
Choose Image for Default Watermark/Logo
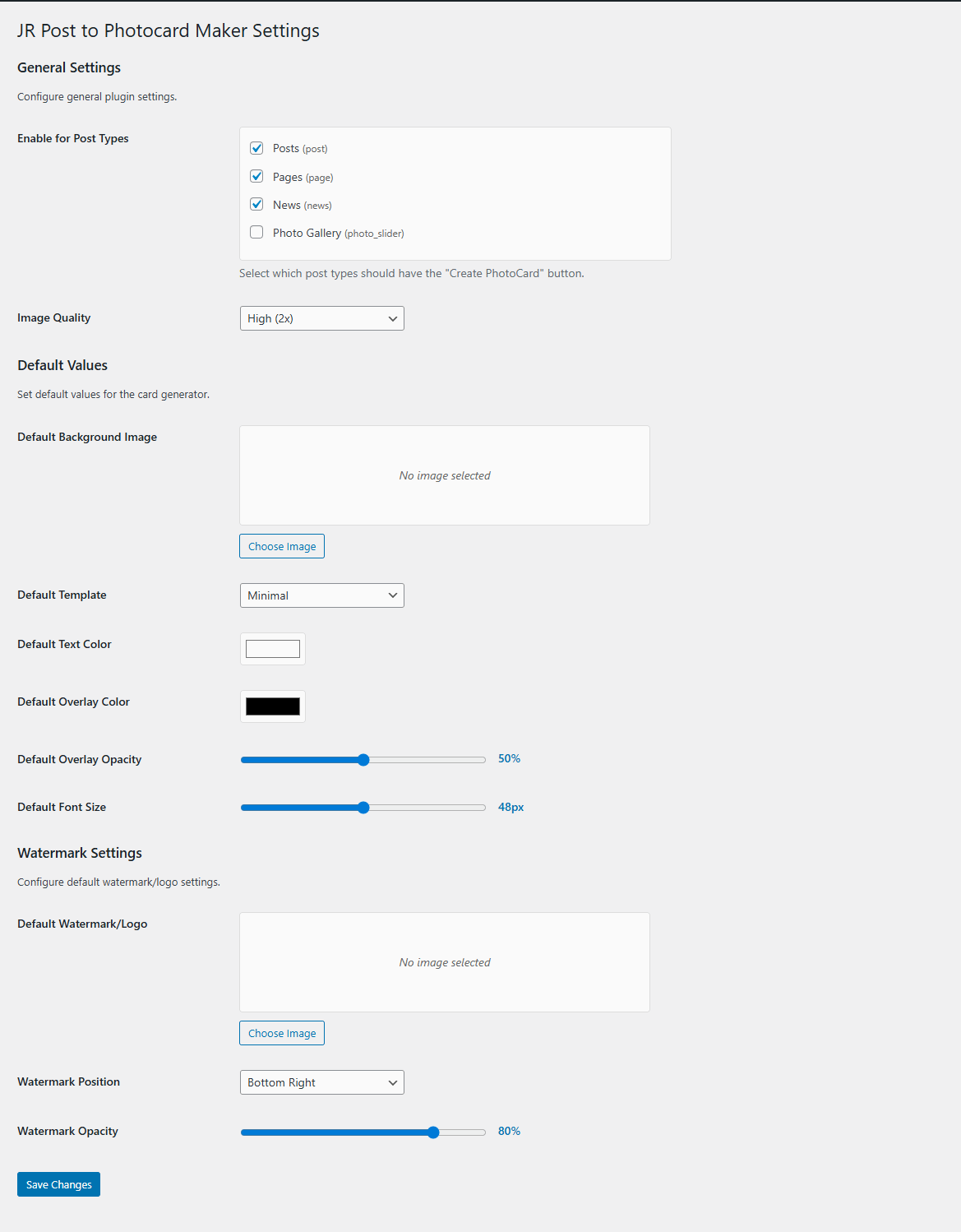[x=281, y=1032]
